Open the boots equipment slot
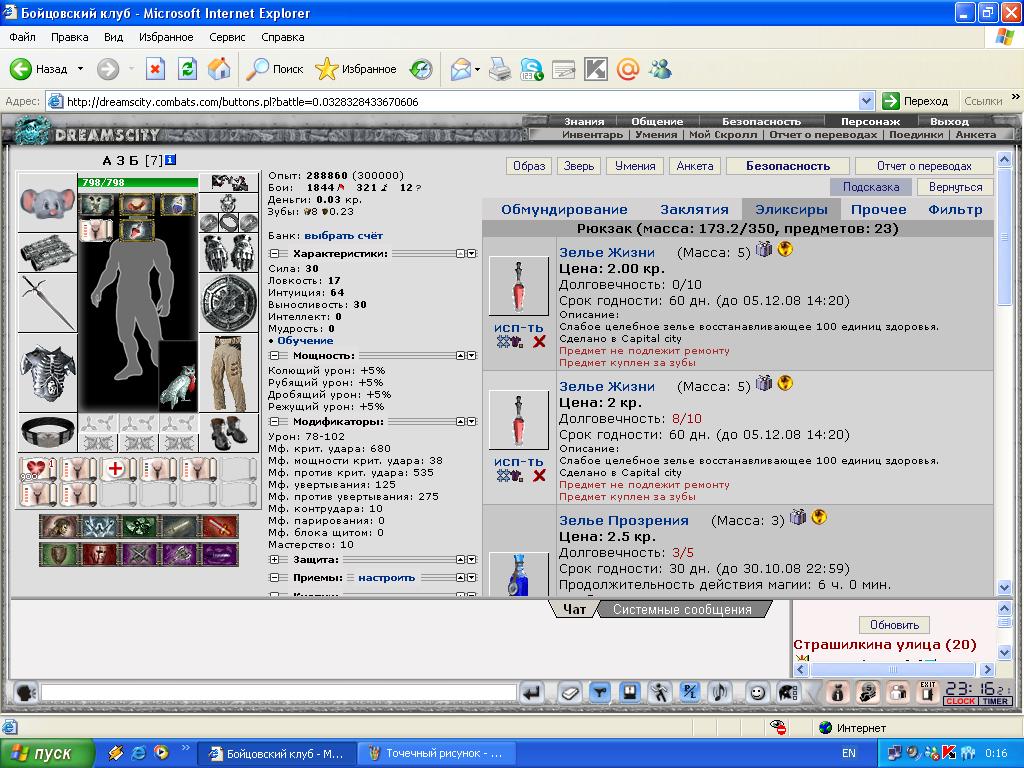The height and width of the screenshot is (768, 1024). pyautogui.click(x=228, y=432)
